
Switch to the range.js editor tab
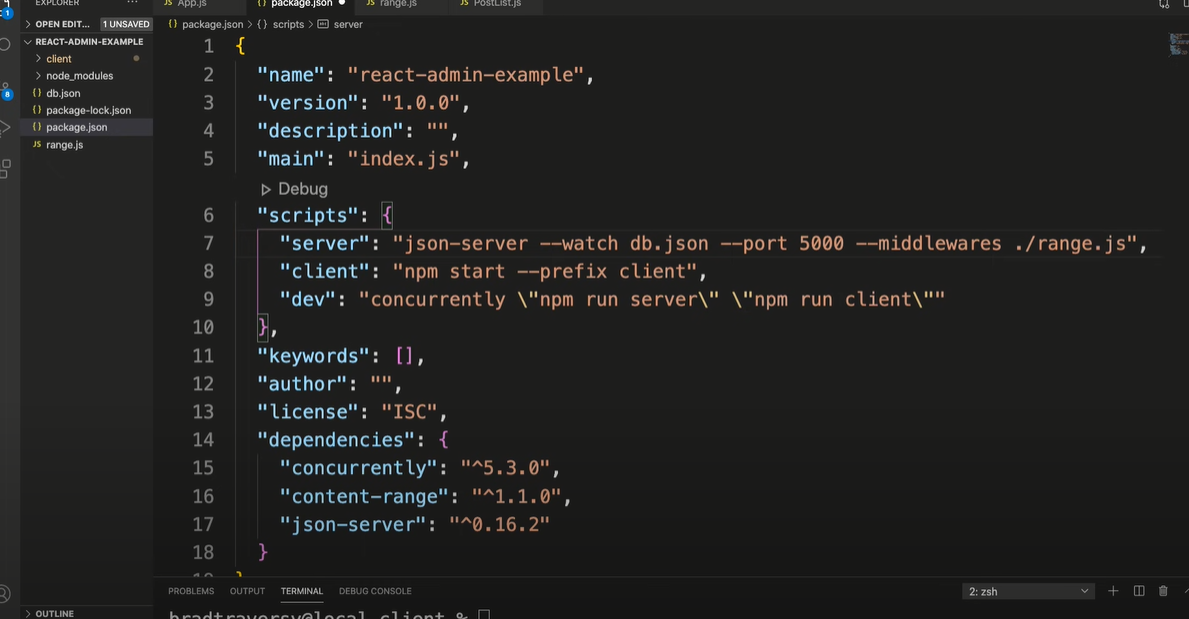(x=397, y=4)
